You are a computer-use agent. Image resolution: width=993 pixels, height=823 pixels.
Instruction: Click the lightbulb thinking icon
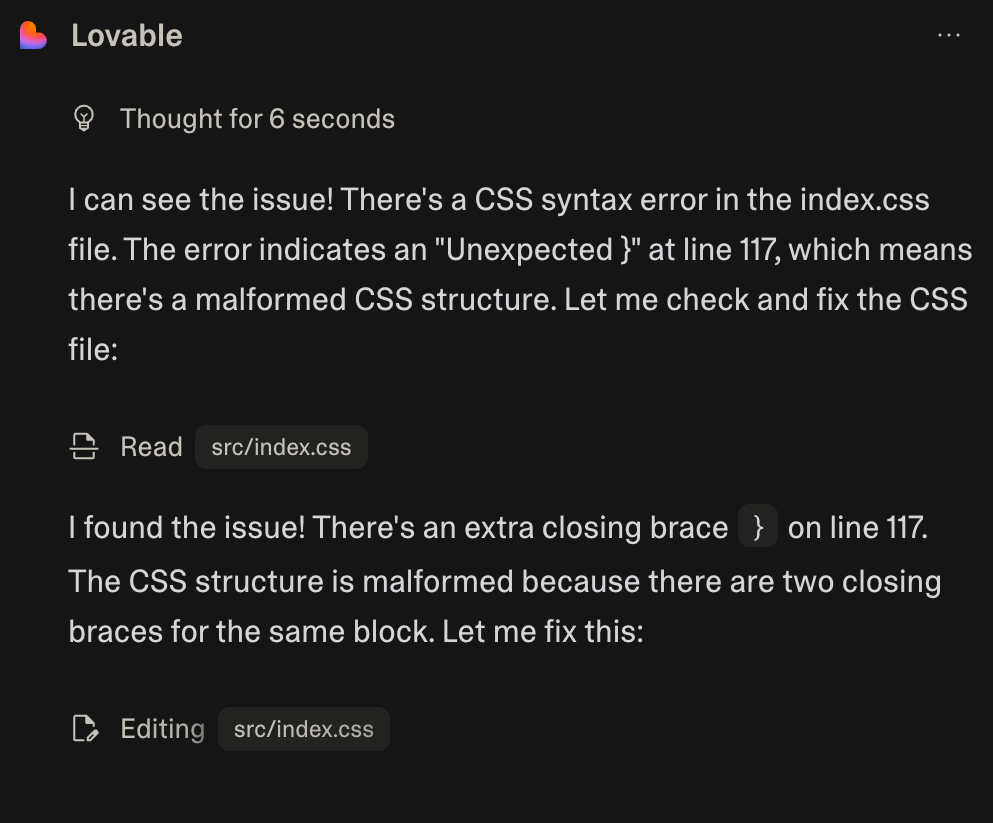click(84, 119)
